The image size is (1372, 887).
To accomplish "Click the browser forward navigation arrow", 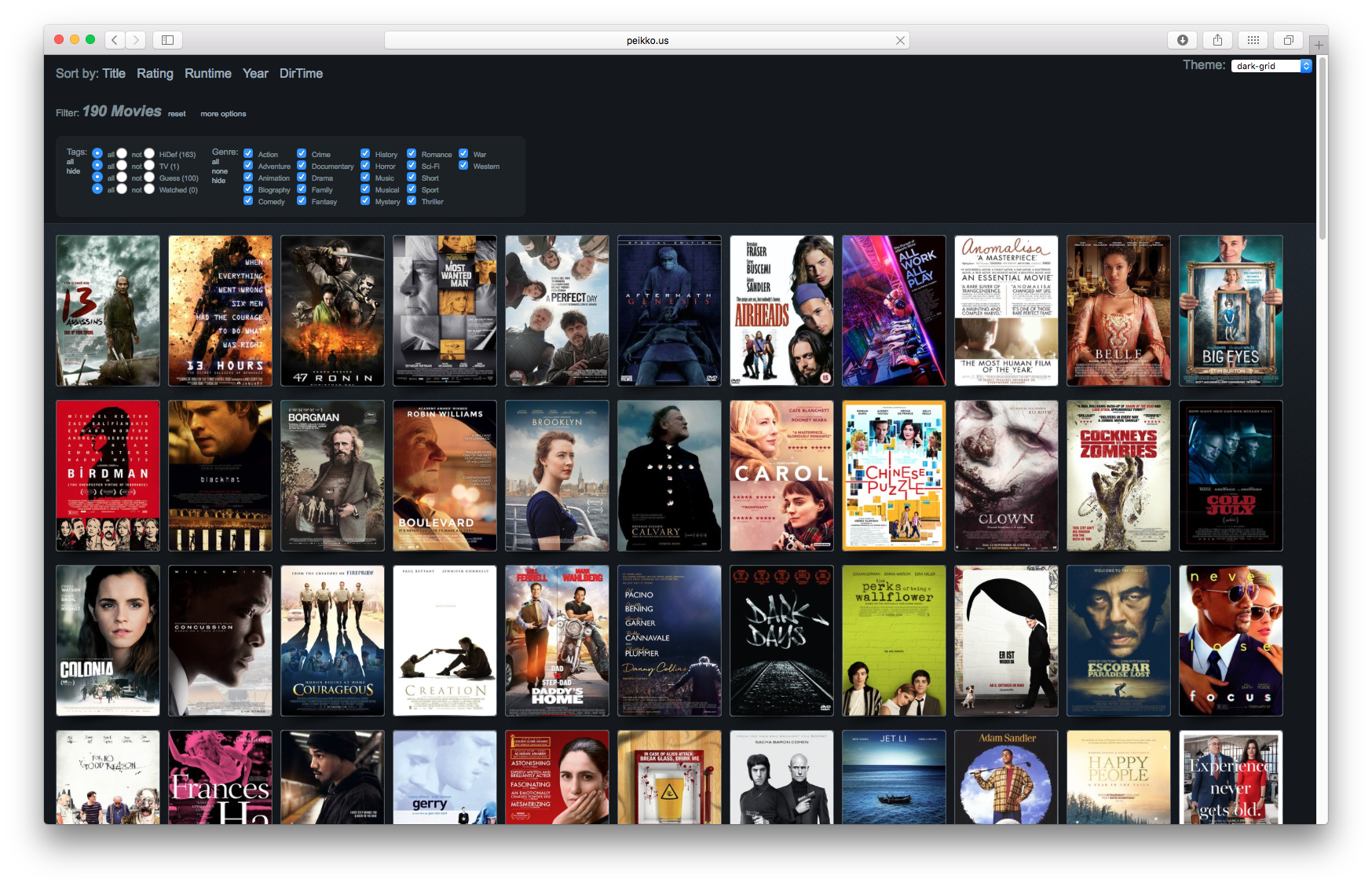I will [x=136, y=39].
